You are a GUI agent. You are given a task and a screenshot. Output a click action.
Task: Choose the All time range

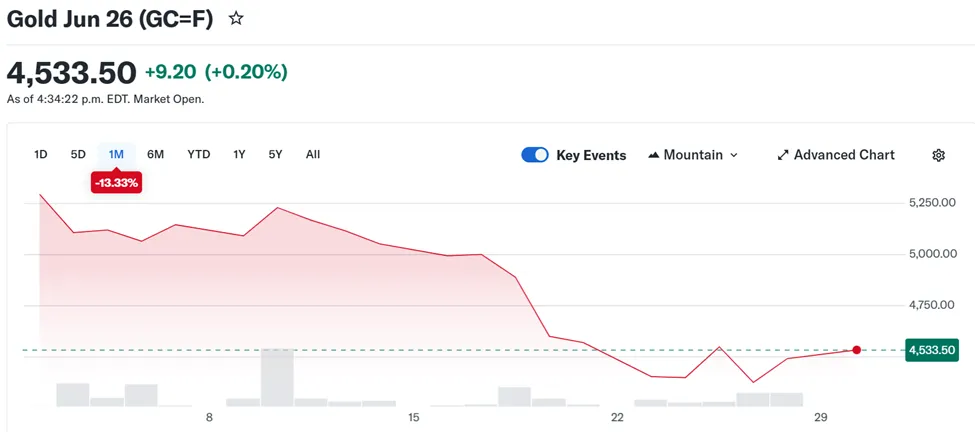(x=313, y=154)
